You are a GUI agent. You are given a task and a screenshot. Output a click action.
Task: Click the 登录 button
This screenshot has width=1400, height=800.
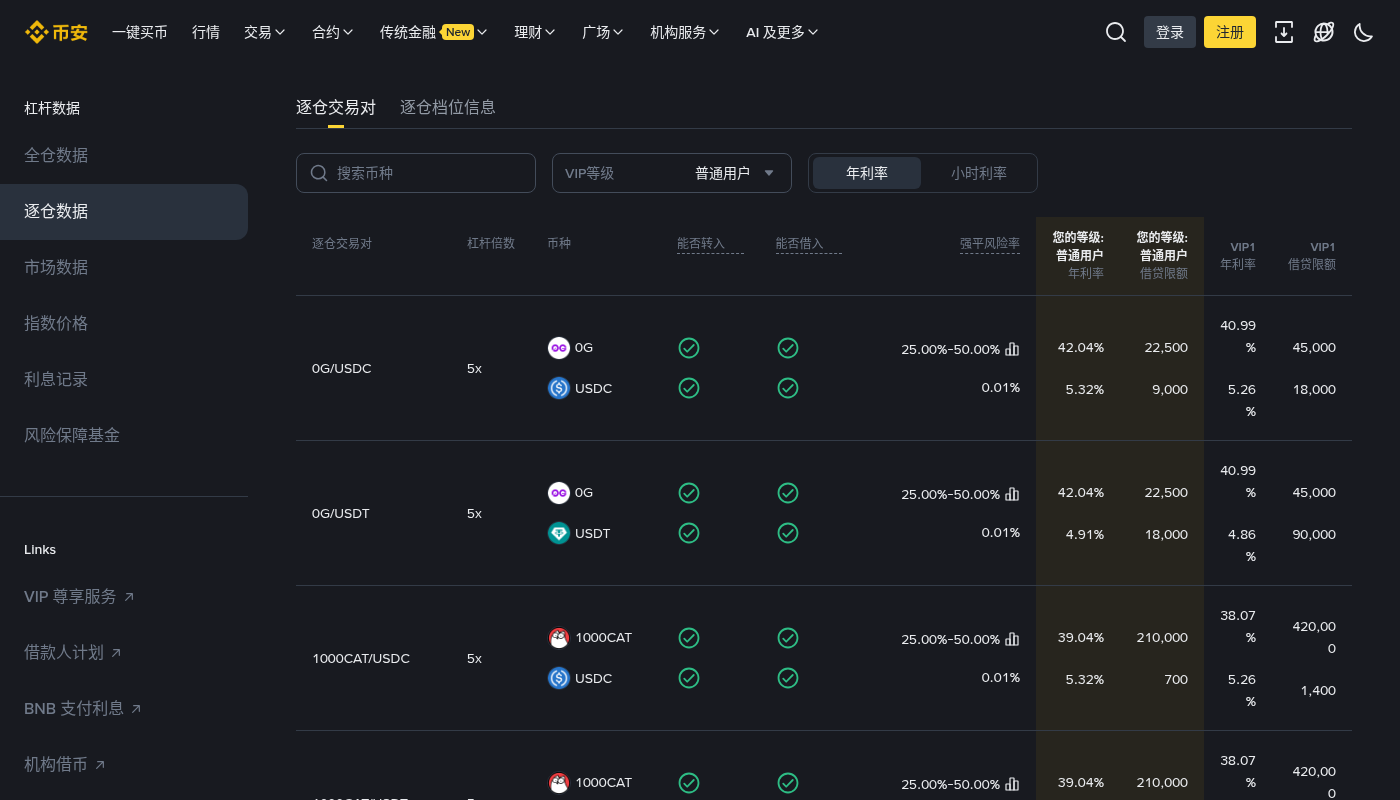tap(1170, 32)
